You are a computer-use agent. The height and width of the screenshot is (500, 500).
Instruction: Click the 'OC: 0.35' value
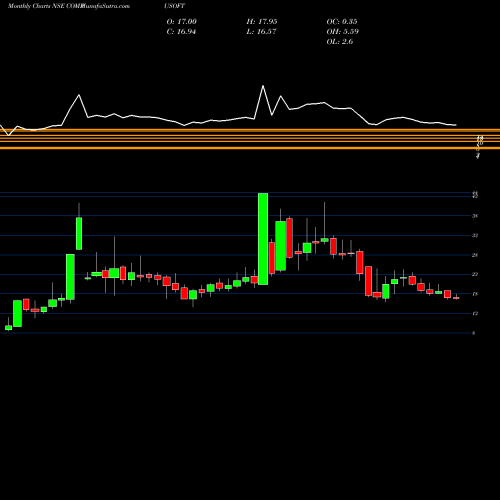pos(342,22)
